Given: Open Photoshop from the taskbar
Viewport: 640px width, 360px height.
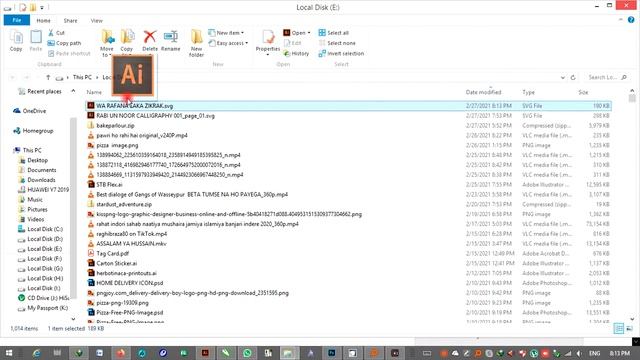Looking at the screenshot, I should point(331,353).
